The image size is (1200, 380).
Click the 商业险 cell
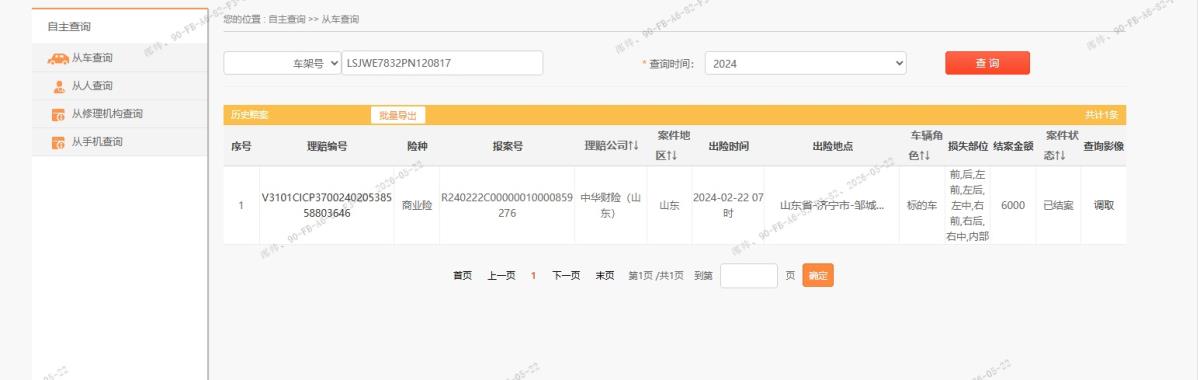(x=416, y=205)
